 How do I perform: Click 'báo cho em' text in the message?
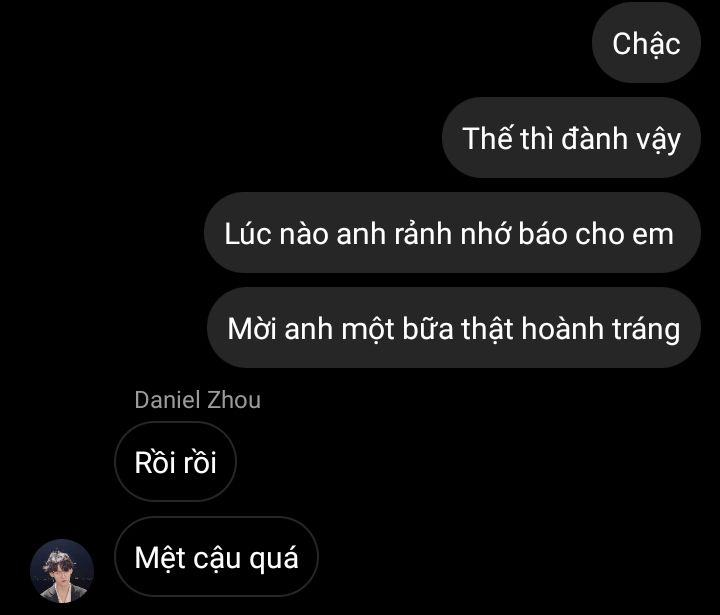pos(596,233)
